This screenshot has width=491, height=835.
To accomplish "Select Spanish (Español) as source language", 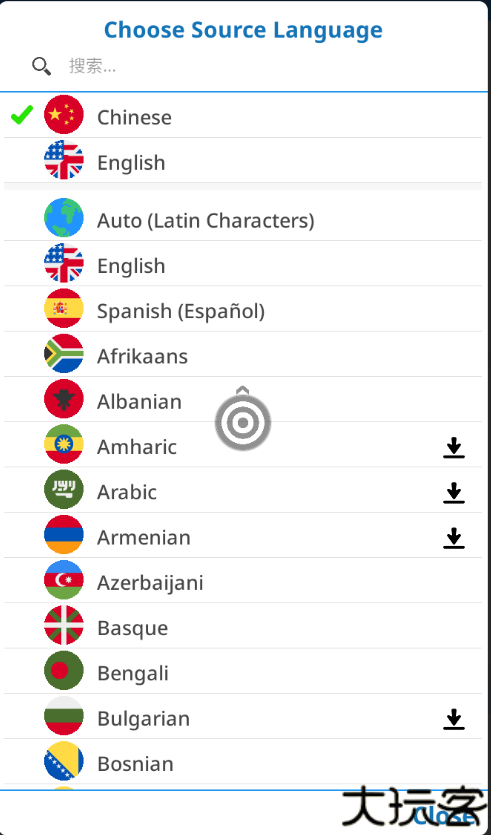I will click(243, 309).
